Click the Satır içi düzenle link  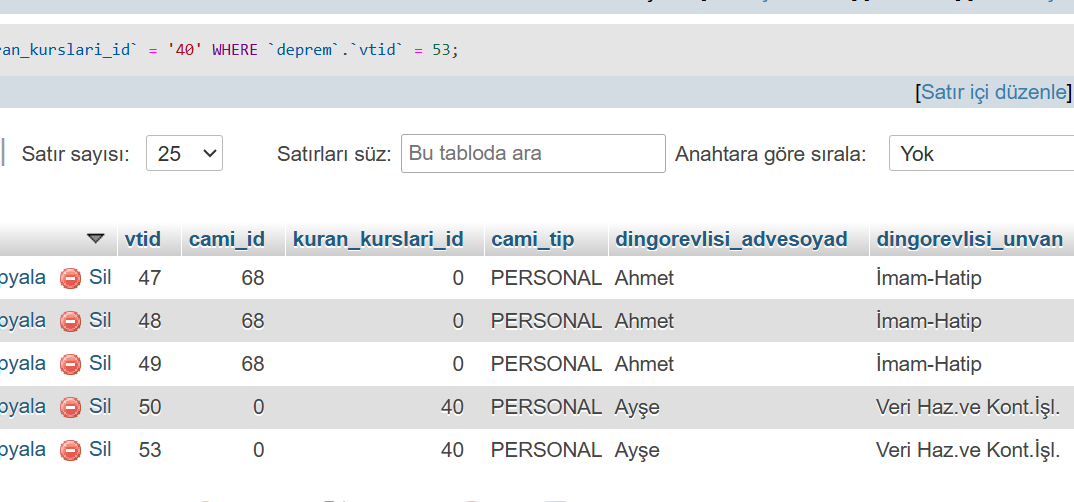pyautogui.click(x=994, y=92)
